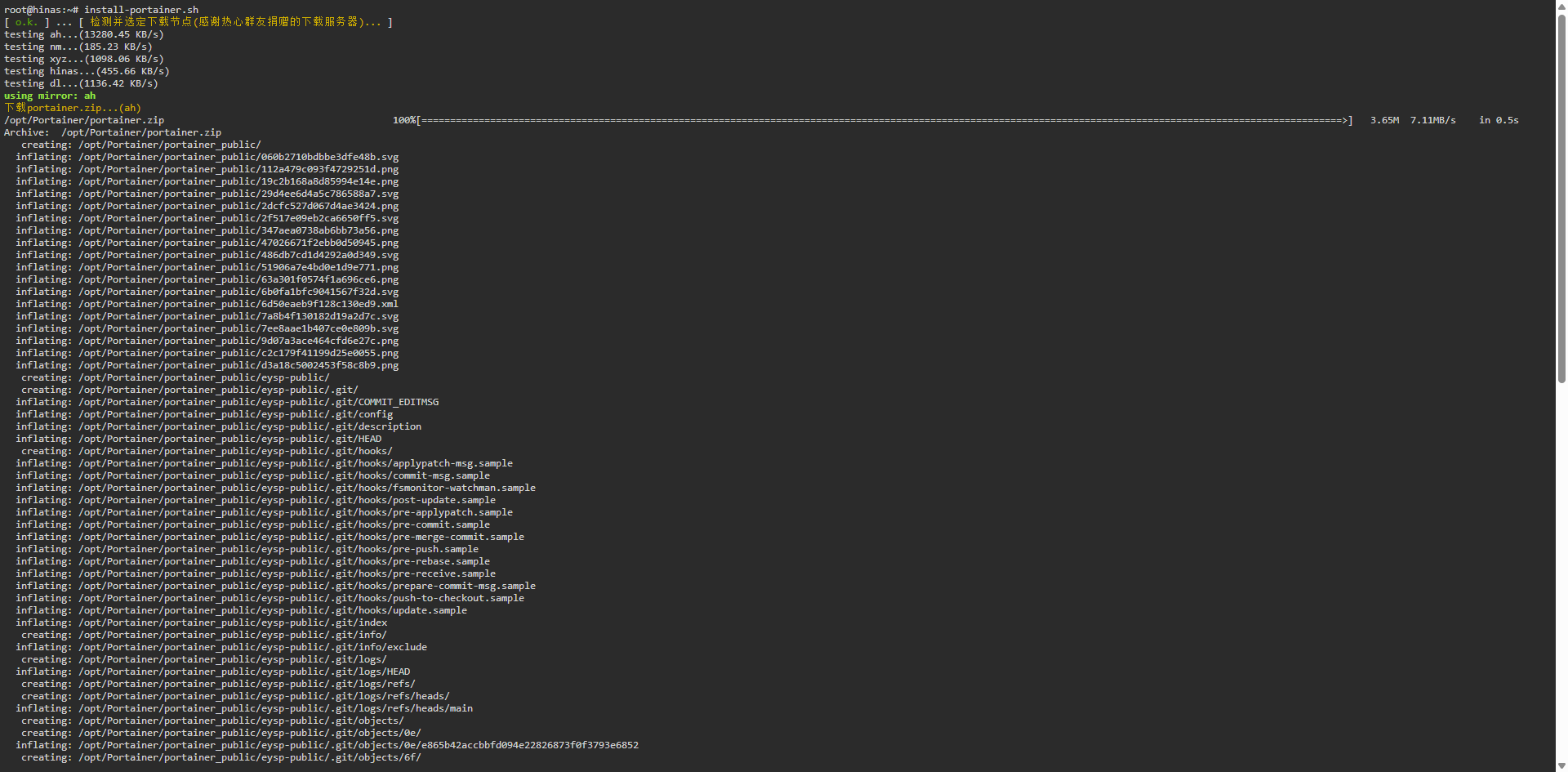Click the vertical scrollbar thumb

[1561, 196]
